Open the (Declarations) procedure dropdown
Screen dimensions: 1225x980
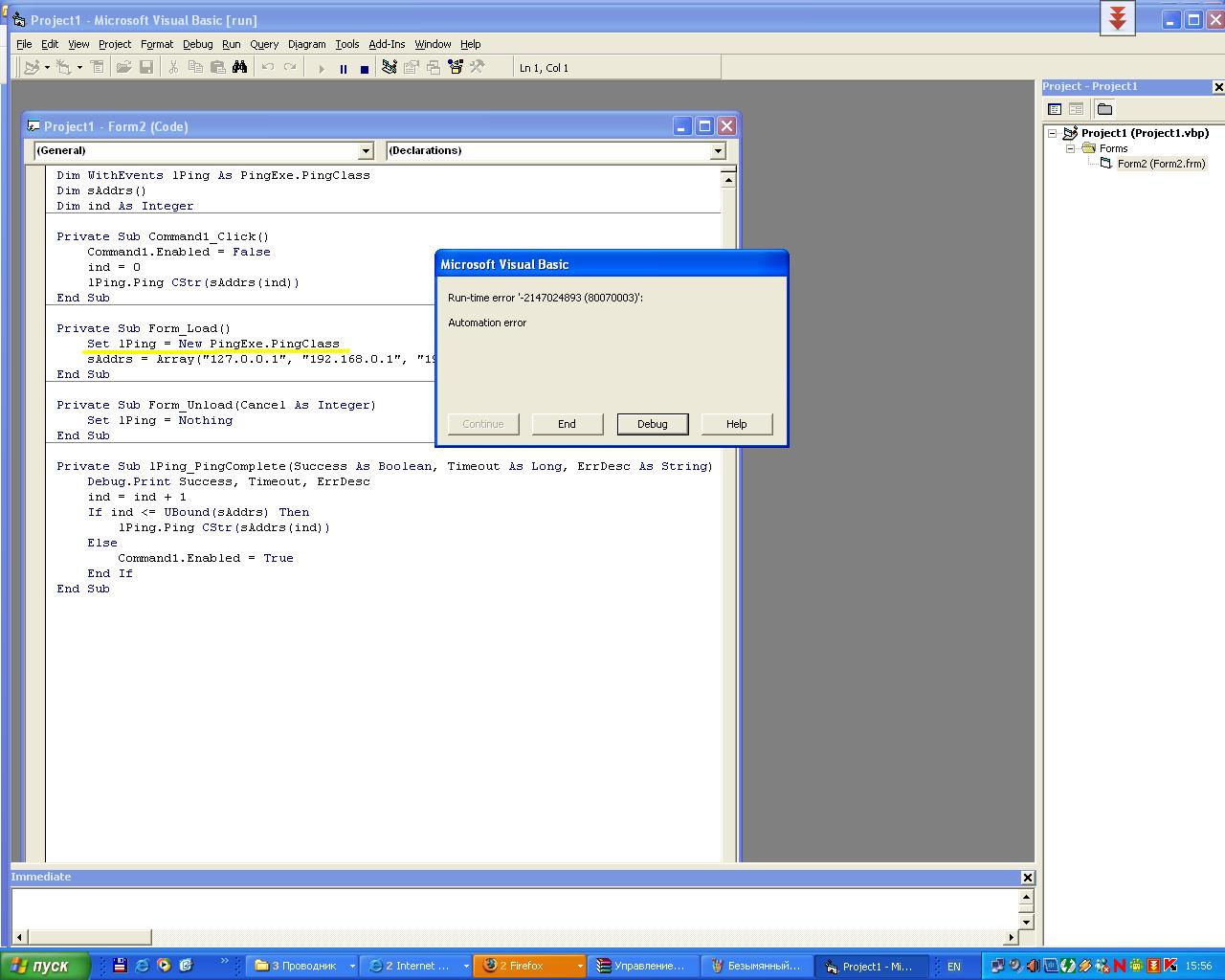[x=718, y=151]
